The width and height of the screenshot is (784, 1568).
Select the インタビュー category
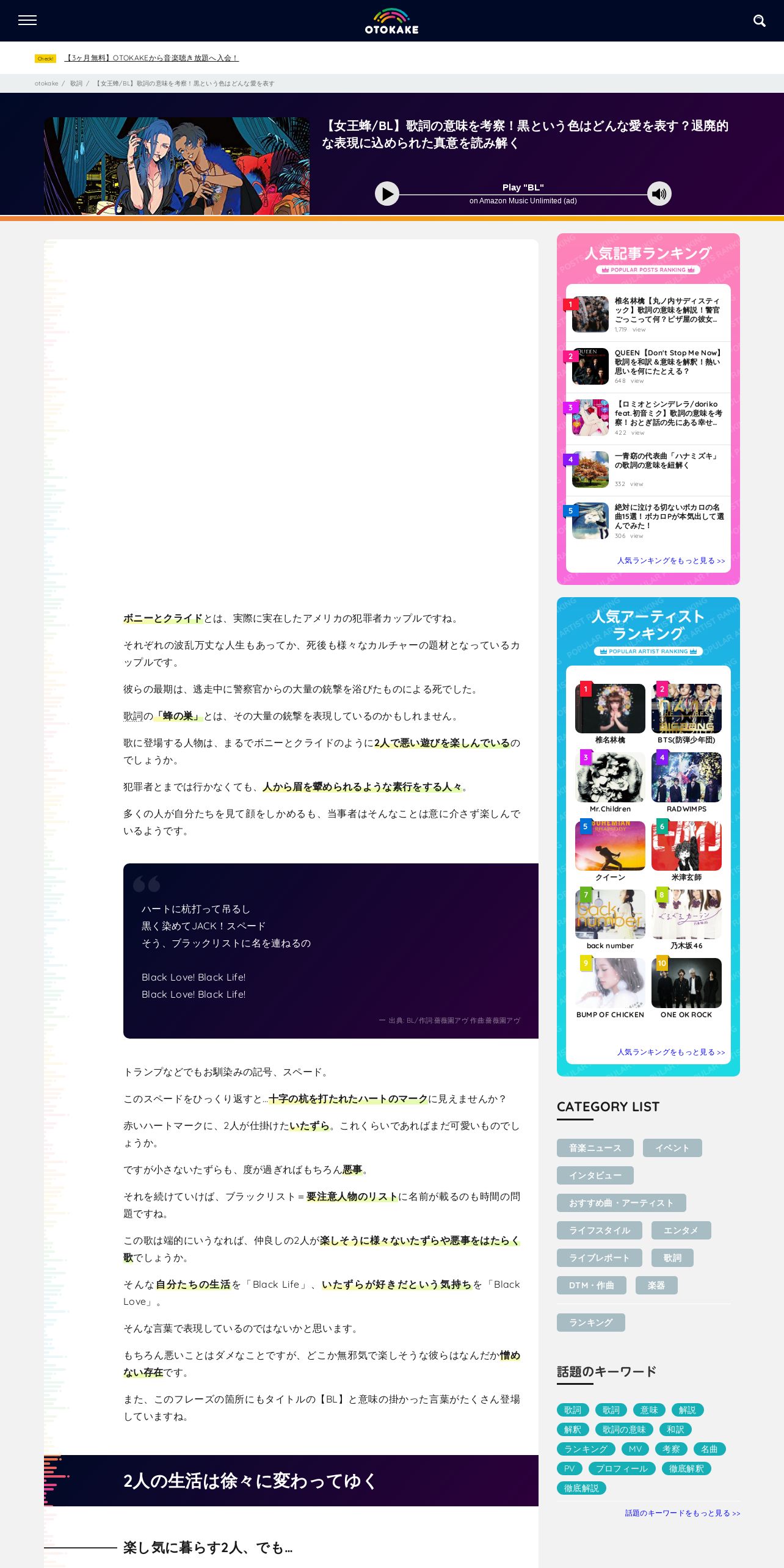(x=595, y=1175)
